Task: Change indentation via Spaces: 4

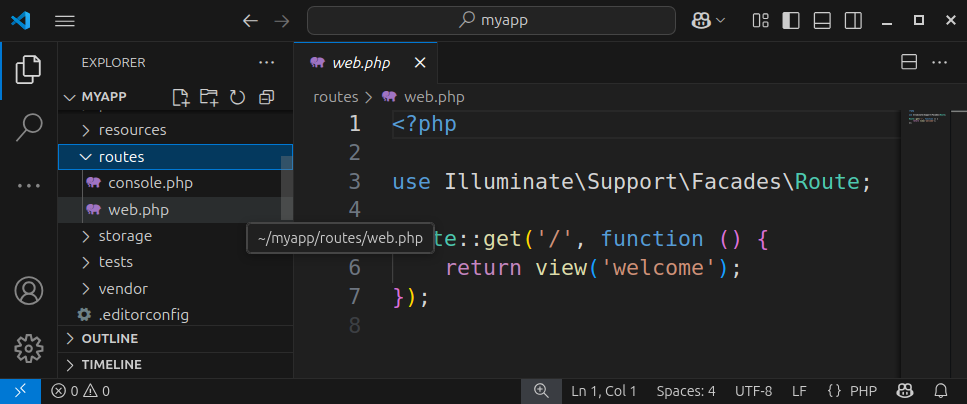Action: point(686,391)
